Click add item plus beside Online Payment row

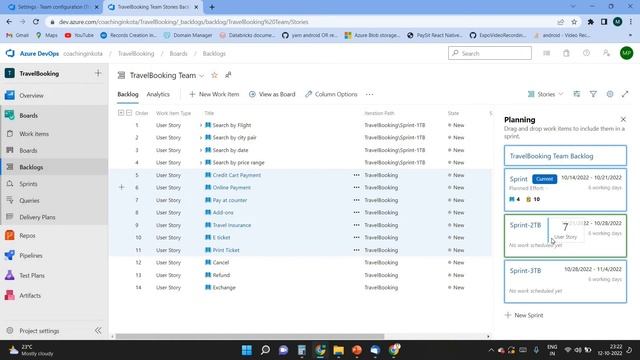[x=121, y=187]
